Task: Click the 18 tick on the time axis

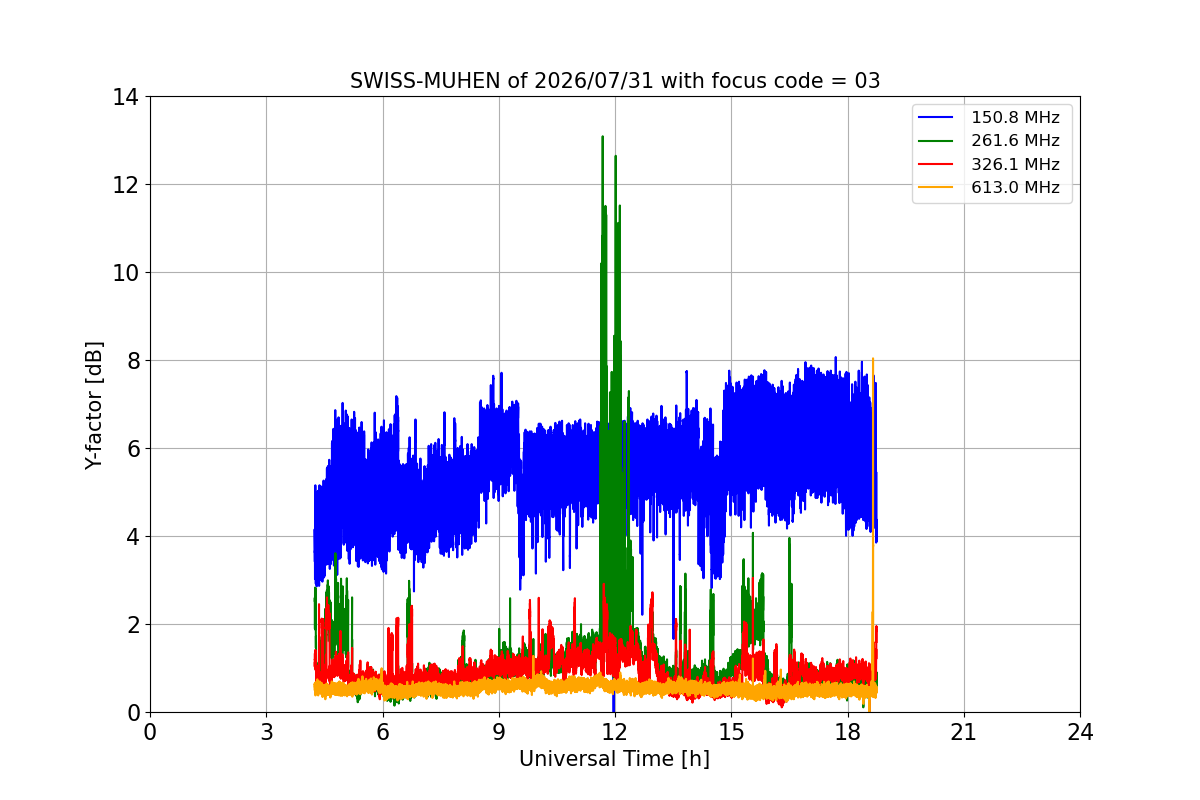Action: (x=848, y=732)
